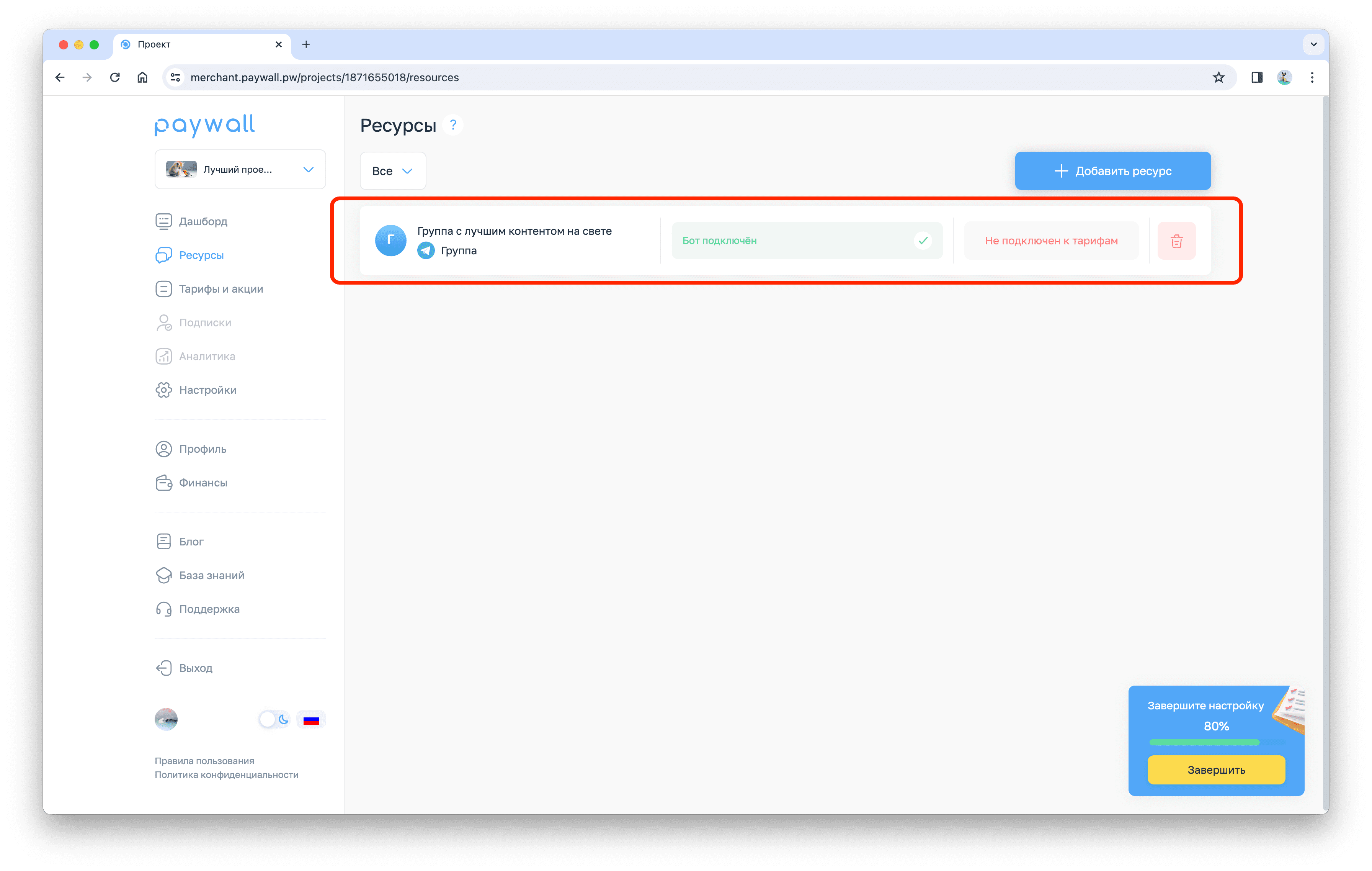Switch language via Russian flag button

point(311,720)
